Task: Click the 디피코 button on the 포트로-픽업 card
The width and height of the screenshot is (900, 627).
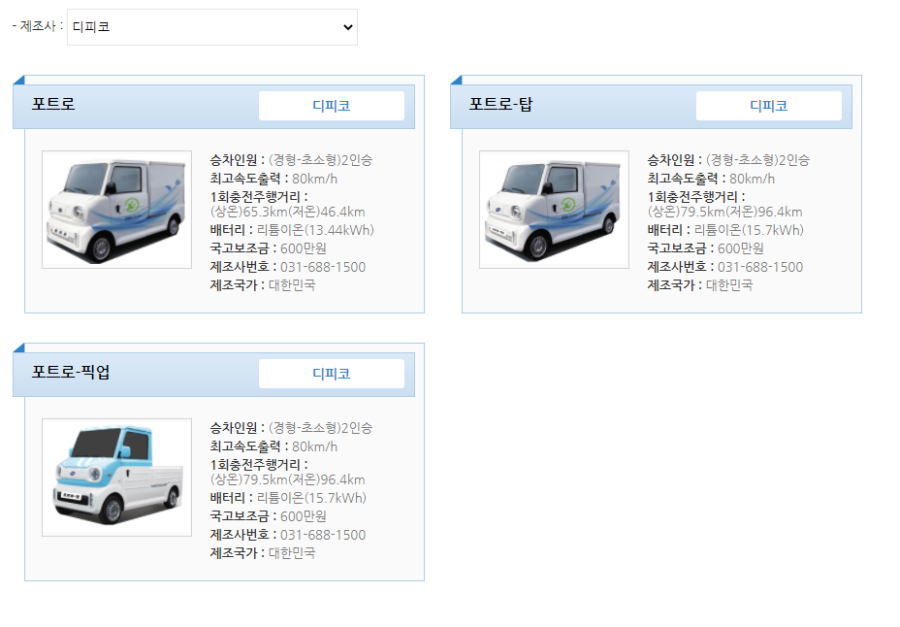Action: pyautogui.click(x=331, y=374)
